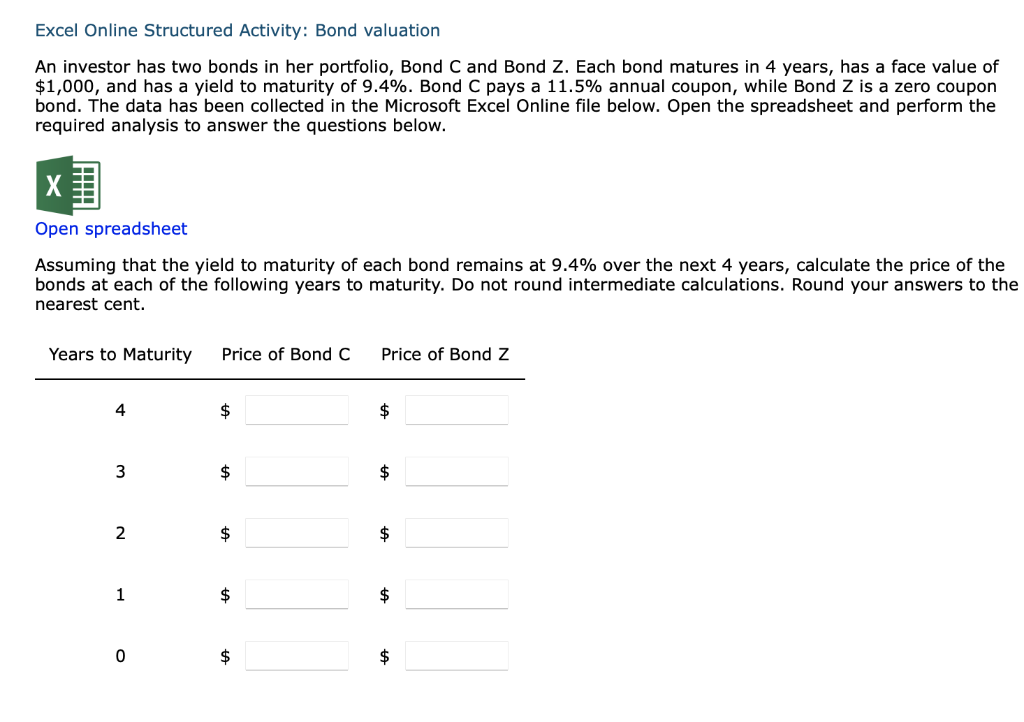Click the Bond C price field for 4 years
The height and width of the screenshot is (722, 1024).
click(297, 409)
